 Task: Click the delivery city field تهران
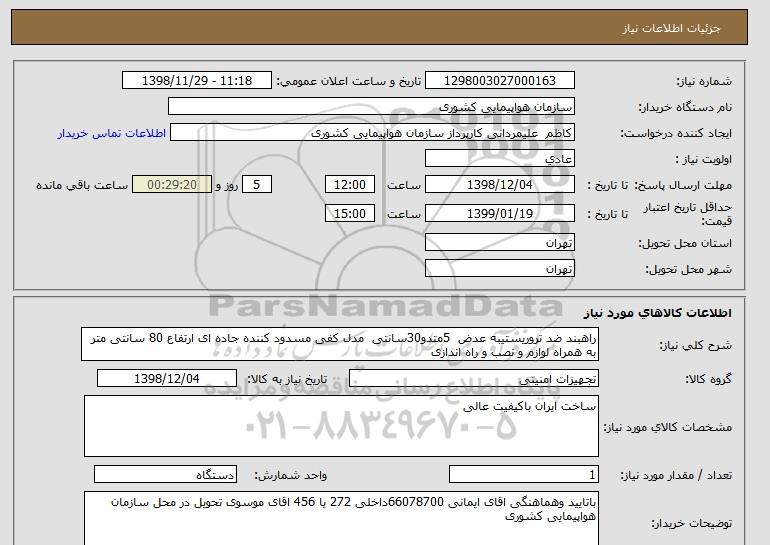point(499,269)
